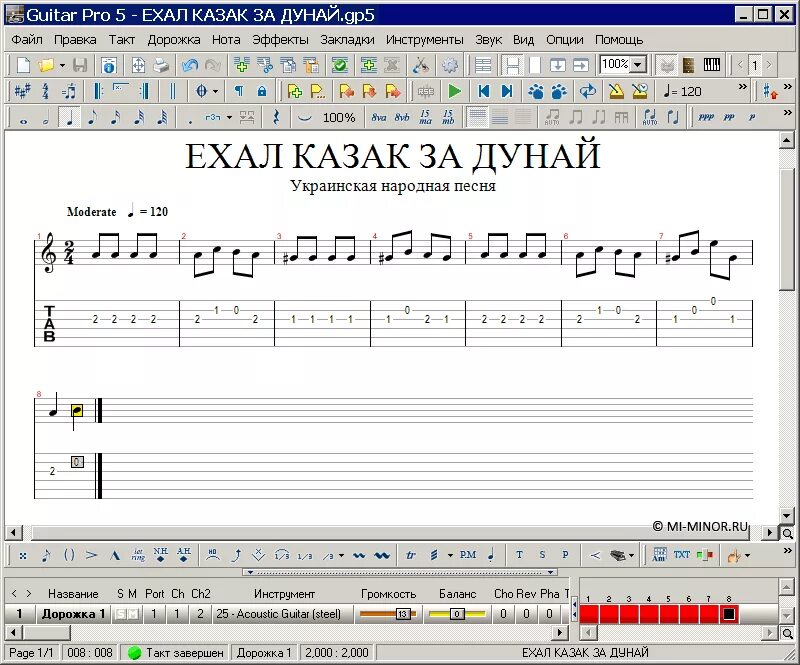Image resolution: width=800 pixels, height=665 pixels.
Task: Open the slide type dropdown arrow
Action: point(341,555)
